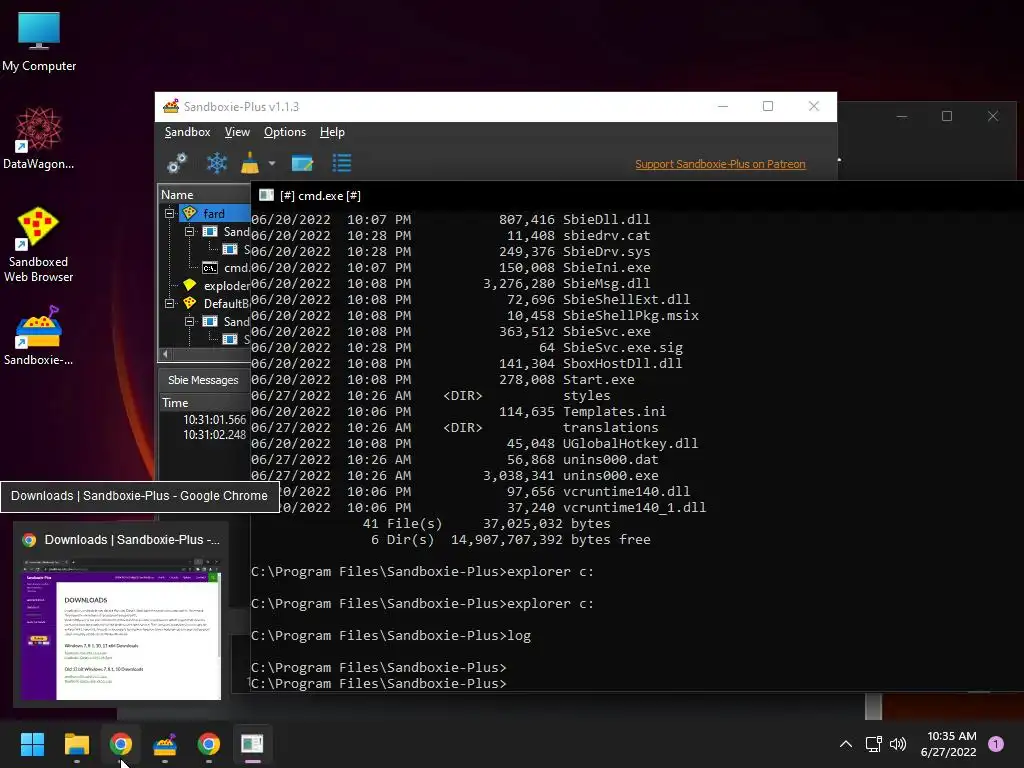The height and width of the screenshot is (768, 1024).
Task: Minimize the Sandboxie-Plus window
Action: [723, 106]
